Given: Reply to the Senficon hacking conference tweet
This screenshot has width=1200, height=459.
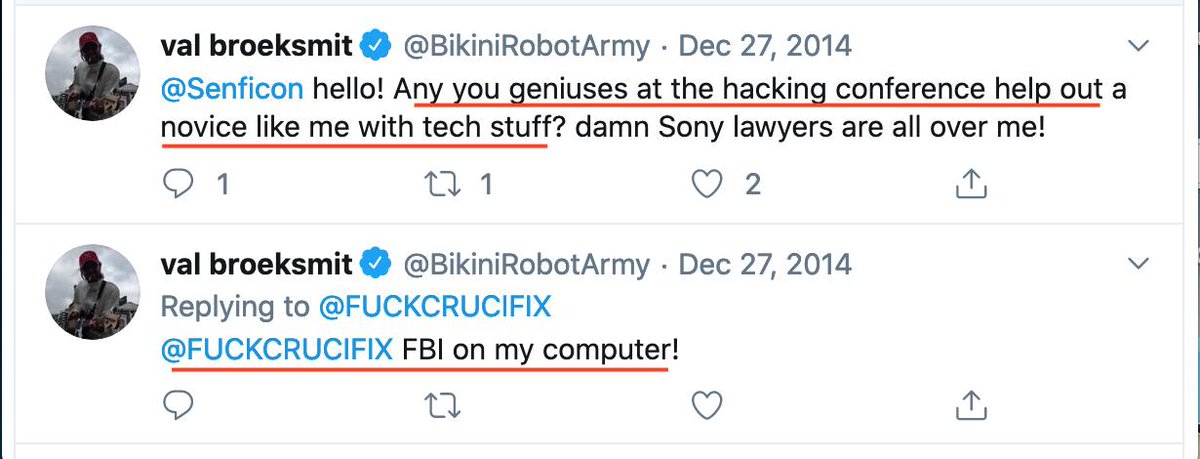Looking at the screenshot, I should [x=180, y=184].
